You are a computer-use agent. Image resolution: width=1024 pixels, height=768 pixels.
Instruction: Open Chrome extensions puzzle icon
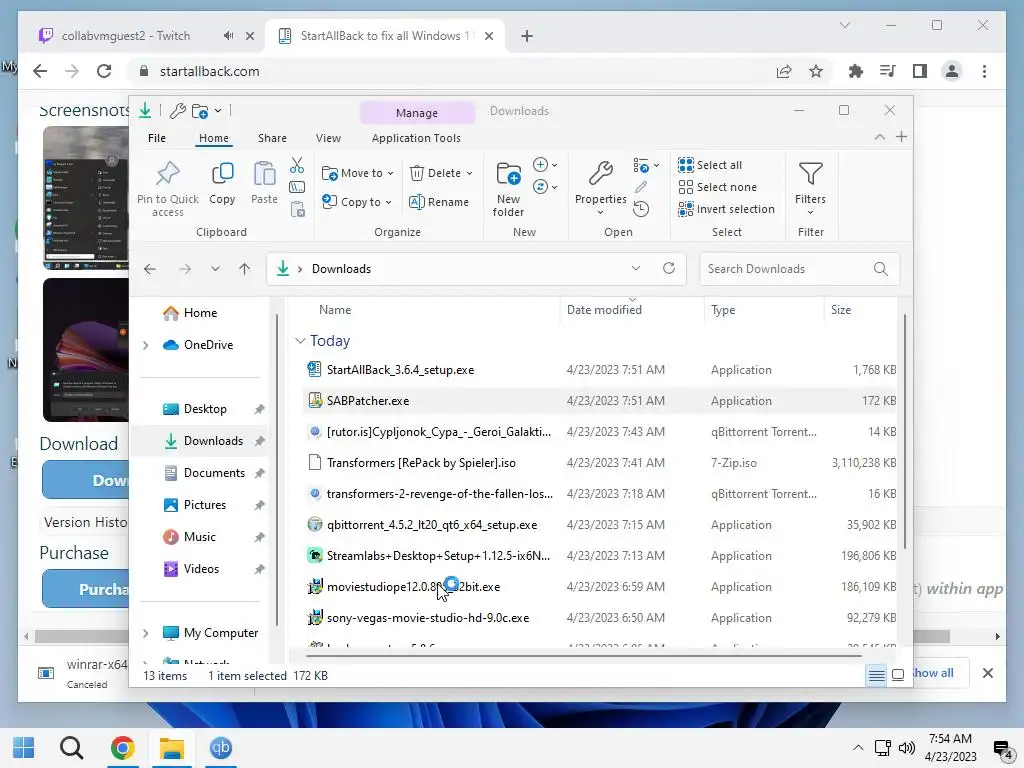pos(855,71)
